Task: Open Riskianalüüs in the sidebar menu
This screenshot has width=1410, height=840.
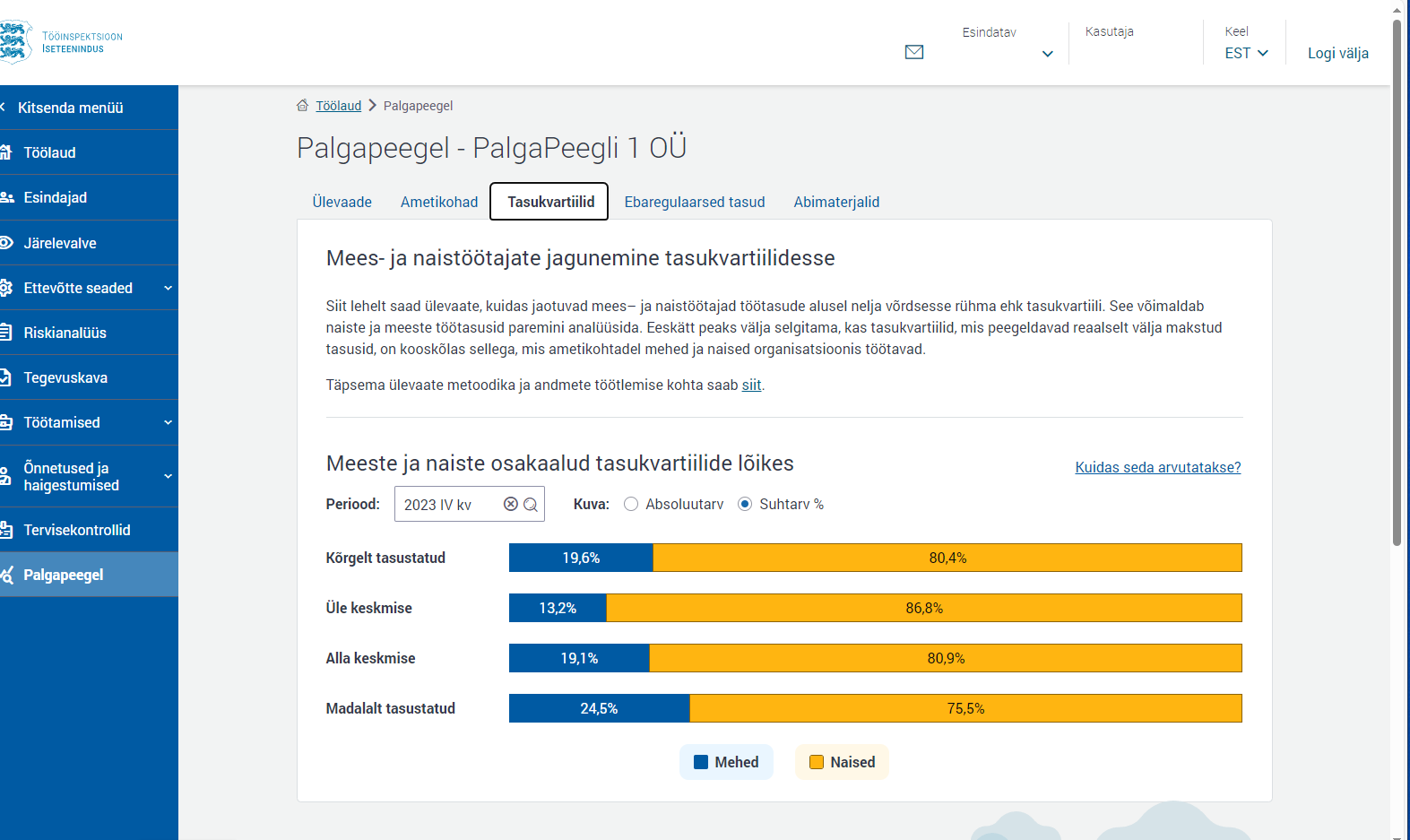Action: click(x=89, y=333)
